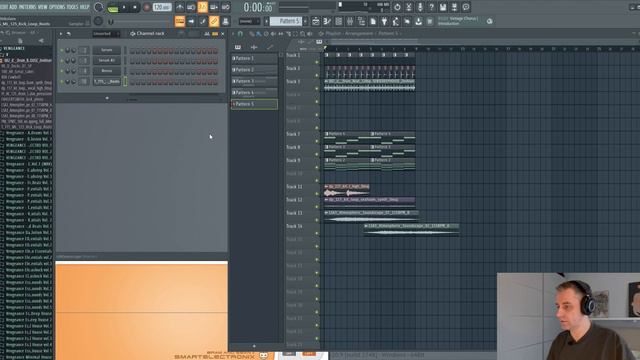Show audio clips via waveform icon in picker

253,47
